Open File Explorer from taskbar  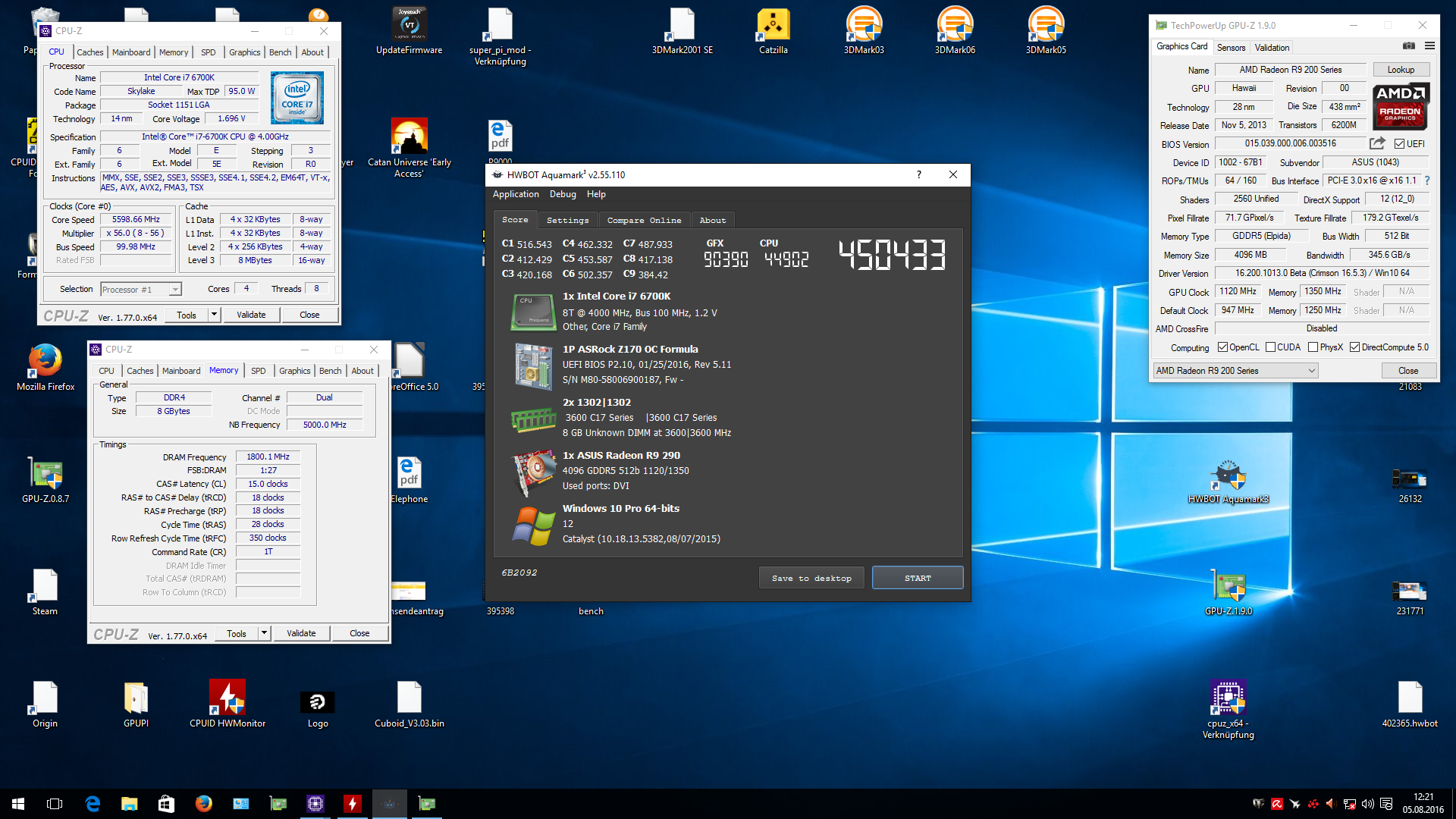[130, 804]
